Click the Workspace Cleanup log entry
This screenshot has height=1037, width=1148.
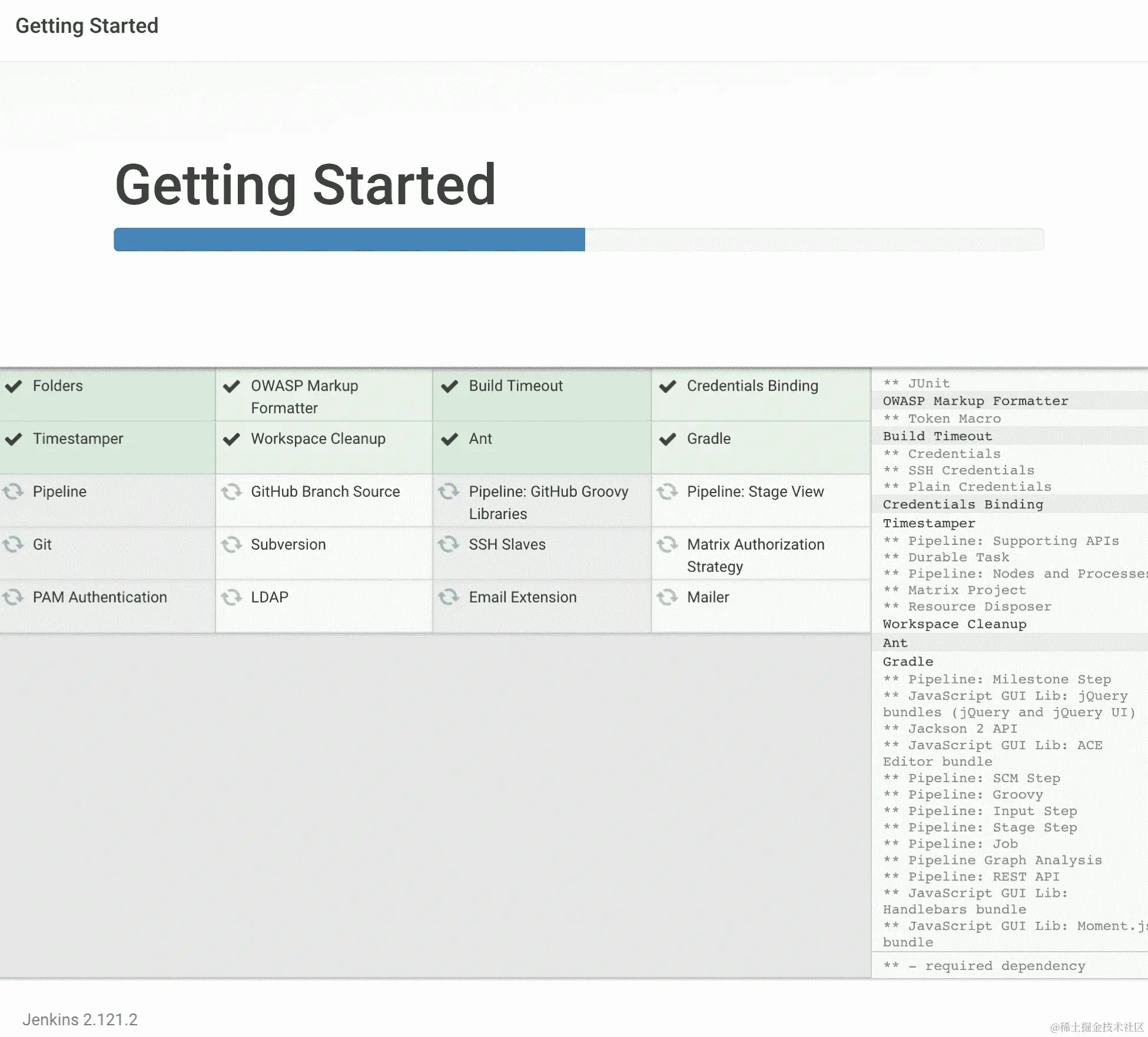(x=954, y=624)
